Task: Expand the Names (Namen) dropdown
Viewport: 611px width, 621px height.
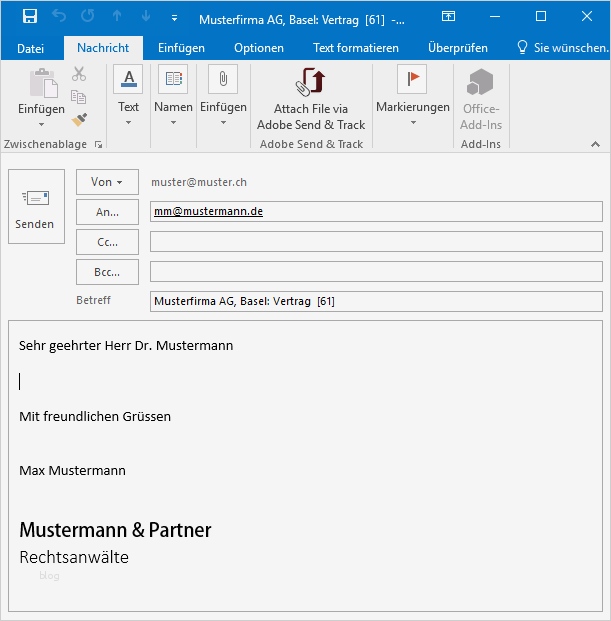Action: coord(173,99)
